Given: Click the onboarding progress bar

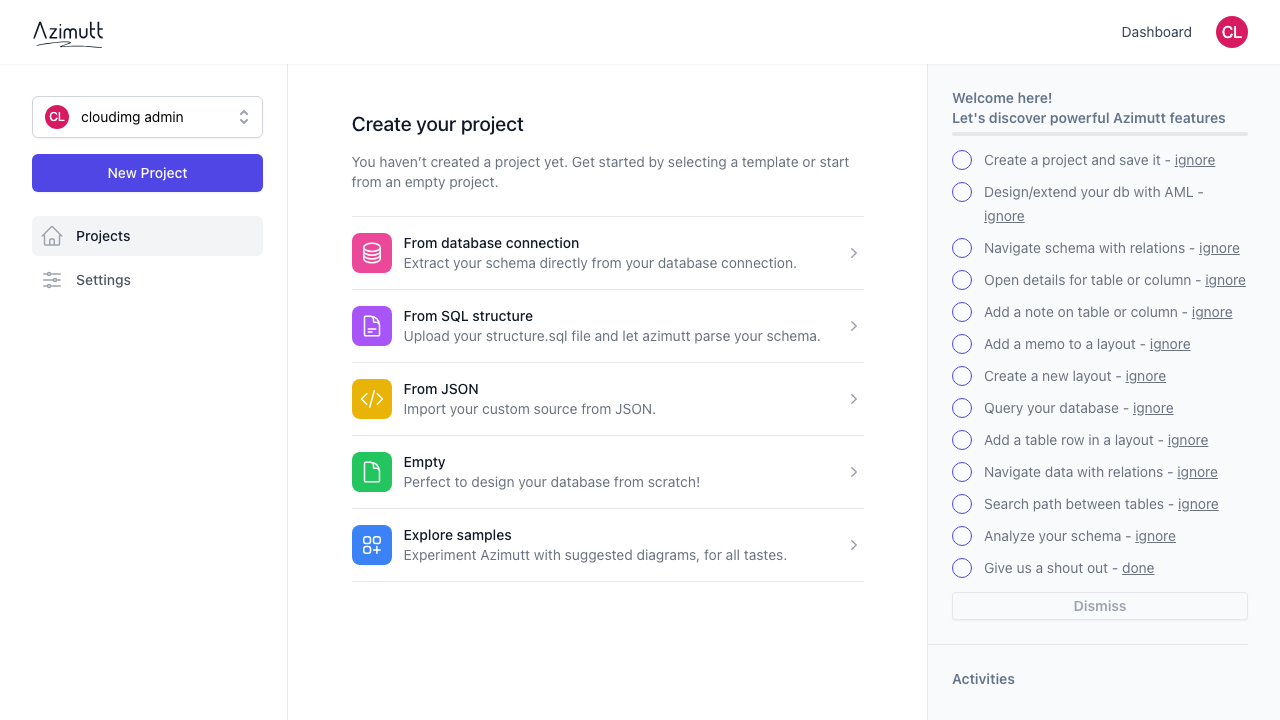Looking at the screenshot, I should [1100, 133].
